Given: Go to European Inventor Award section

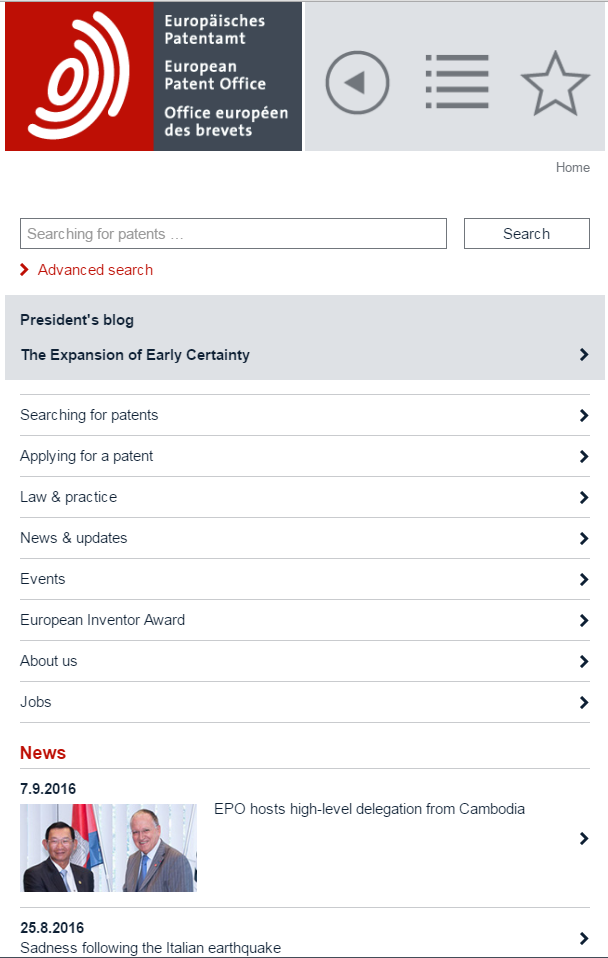Looking at the screenshot, I should (103, 620).
